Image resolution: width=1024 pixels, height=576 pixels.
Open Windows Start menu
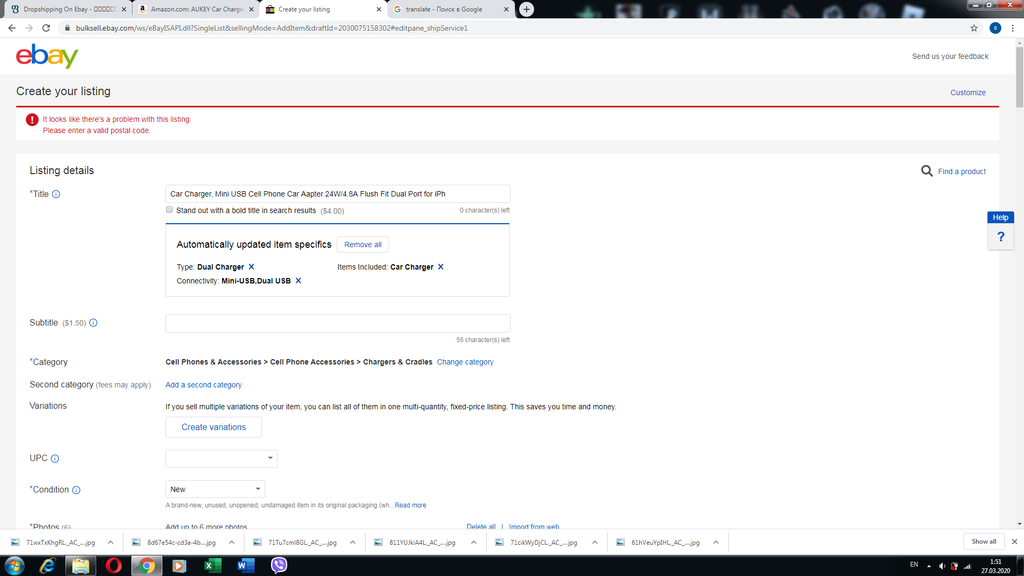point(14,566)
